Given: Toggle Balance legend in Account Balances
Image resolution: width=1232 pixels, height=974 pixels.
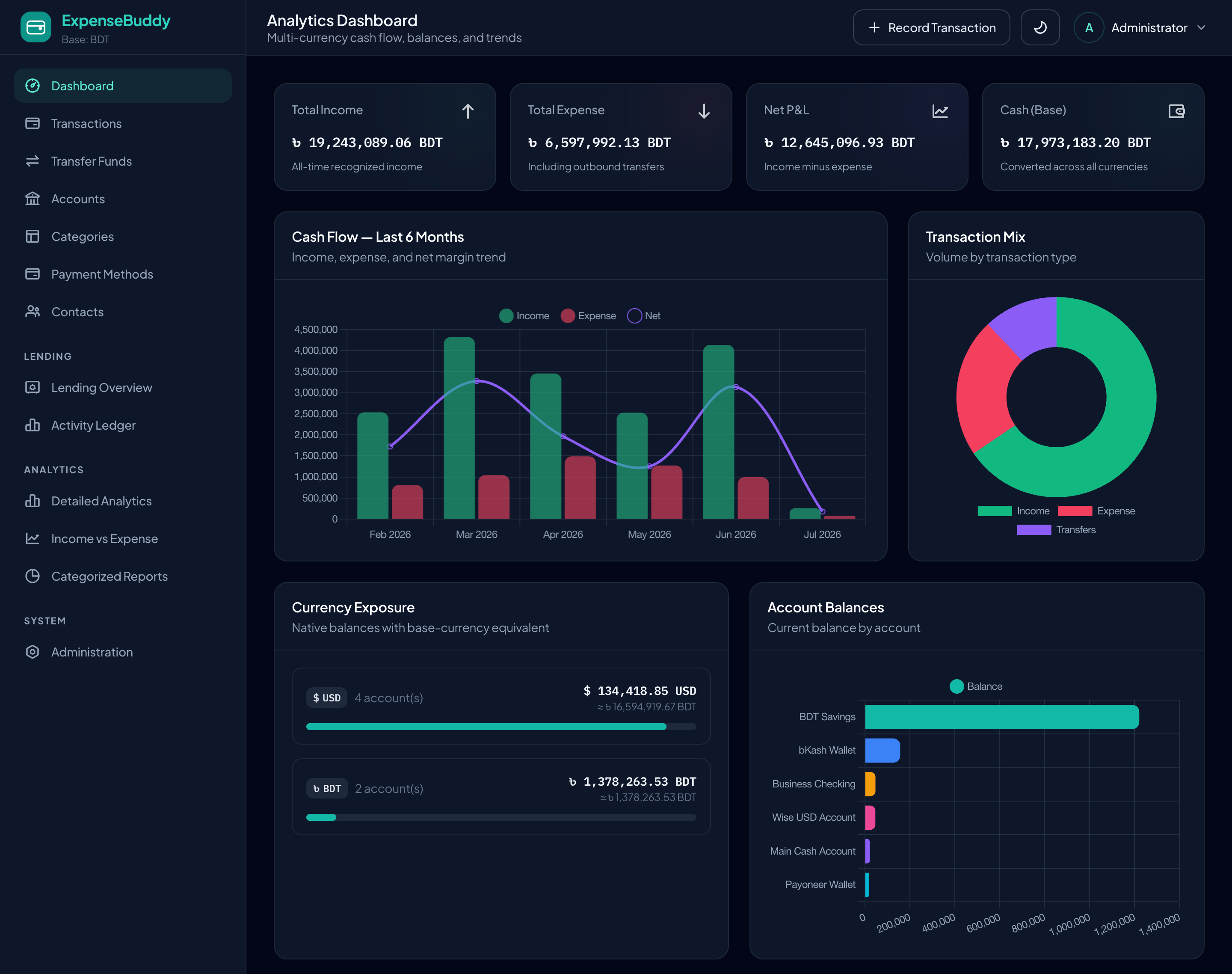Looking at the screenshot, I should tap(976, 686).
